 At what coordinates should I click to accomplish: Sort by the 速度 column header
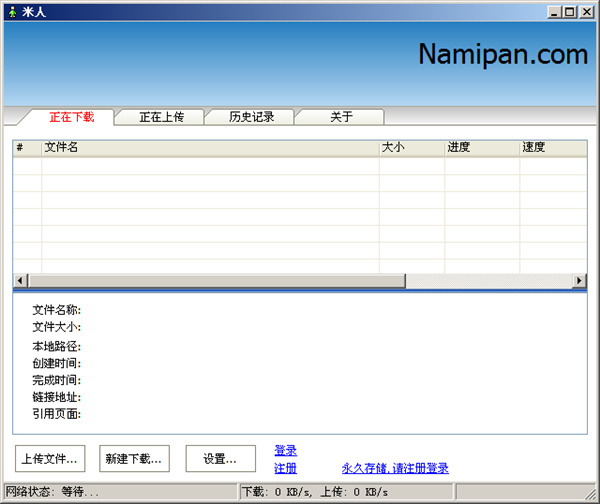click(553, 148)
